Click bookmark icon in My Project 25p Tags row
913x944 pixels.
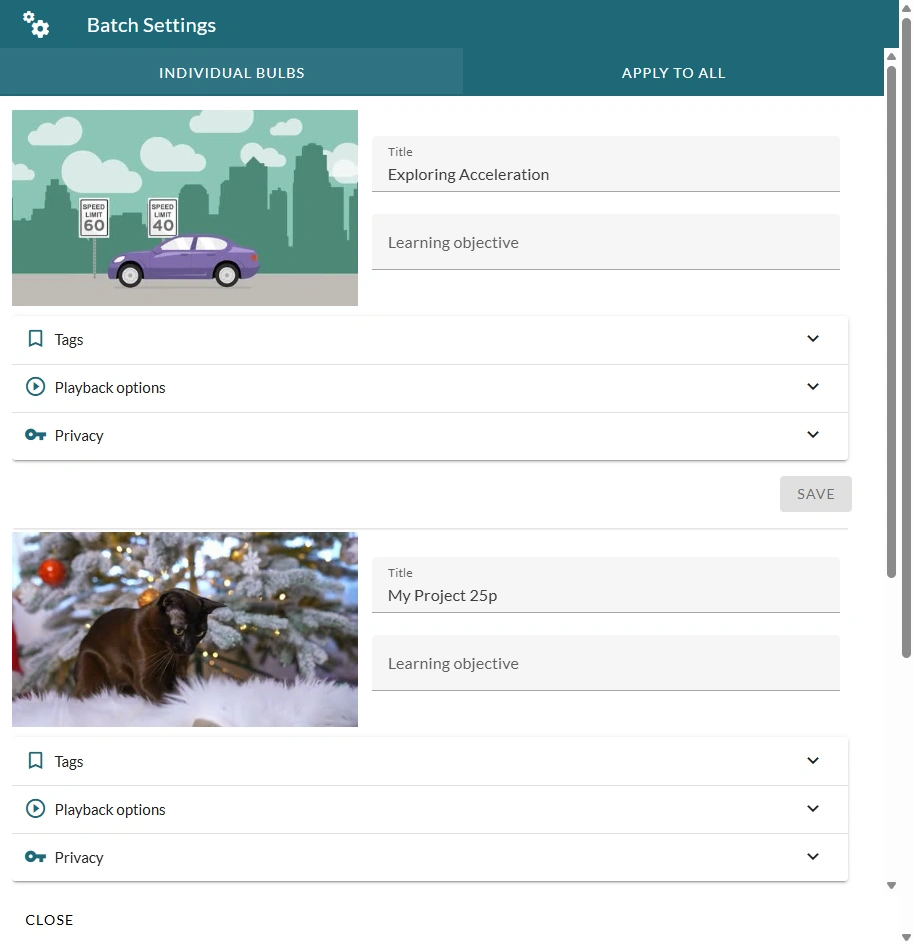point(36,761)
